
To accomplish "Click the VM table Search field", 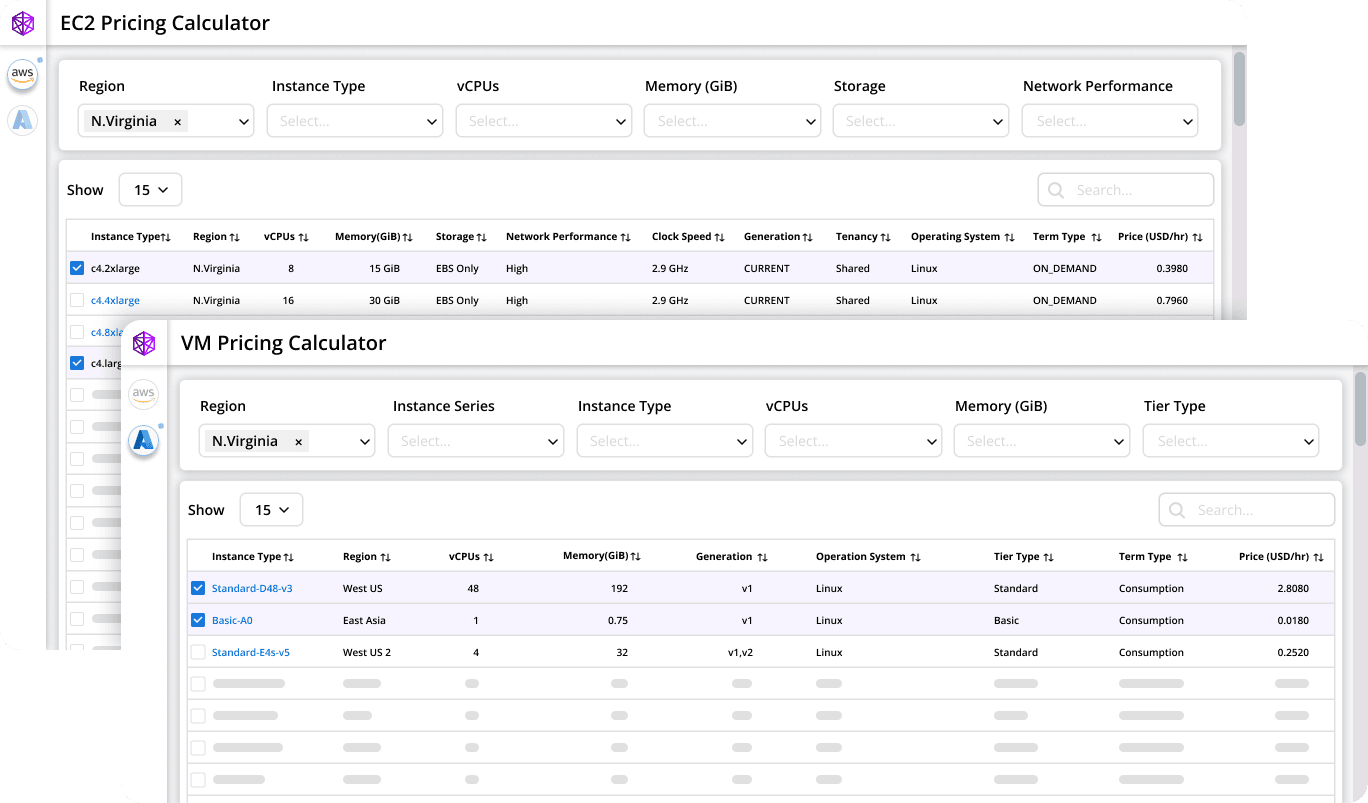I will 1247,510.
